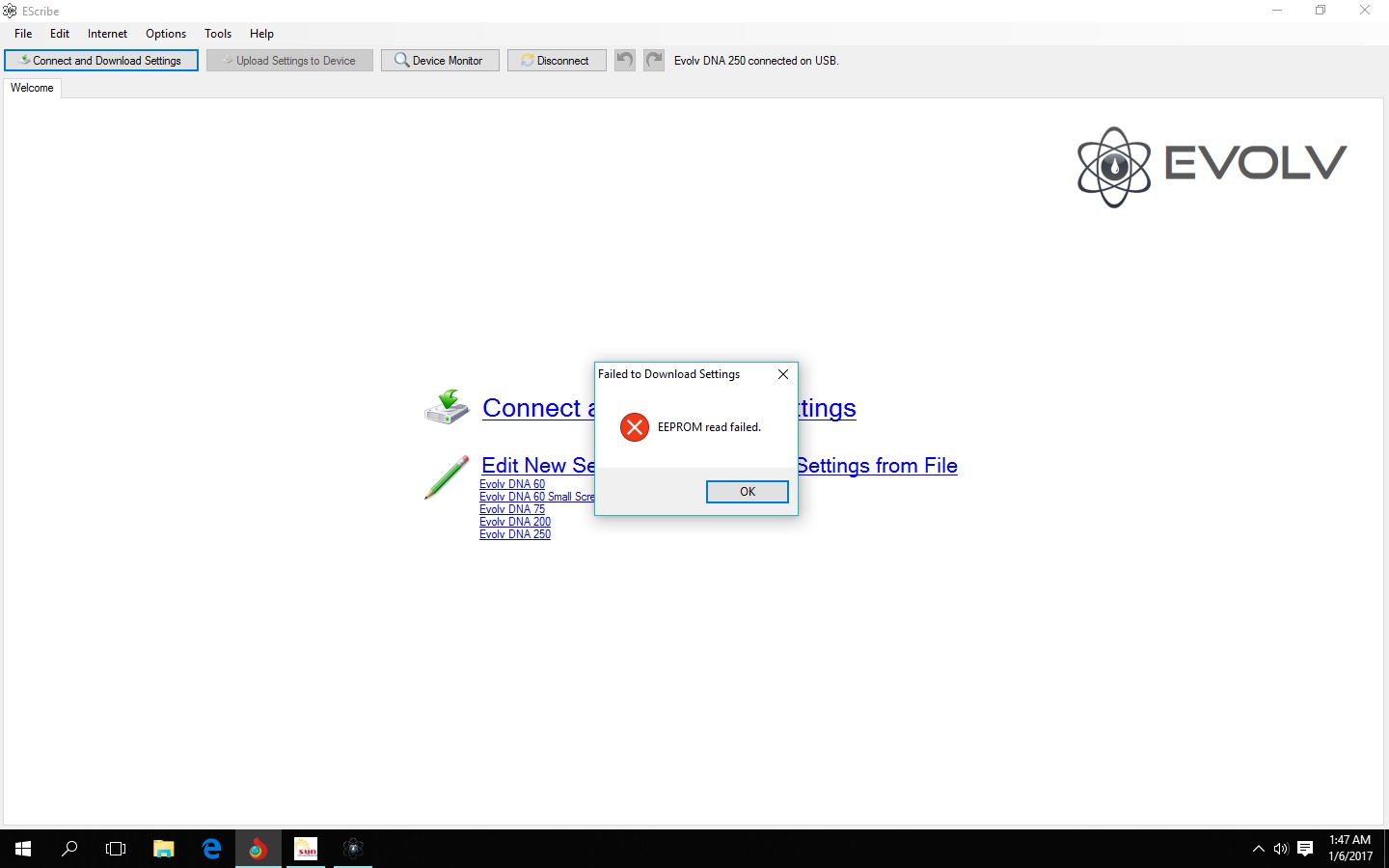Open the Evolv DNA 250 link
1389x868 pixels.
[515, 534]
